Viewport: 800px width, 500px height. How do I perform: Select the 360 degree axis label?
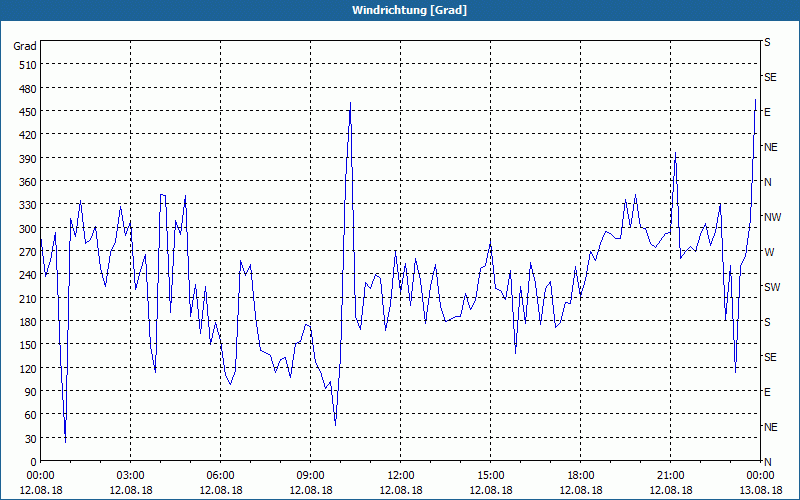click(28, 182)
